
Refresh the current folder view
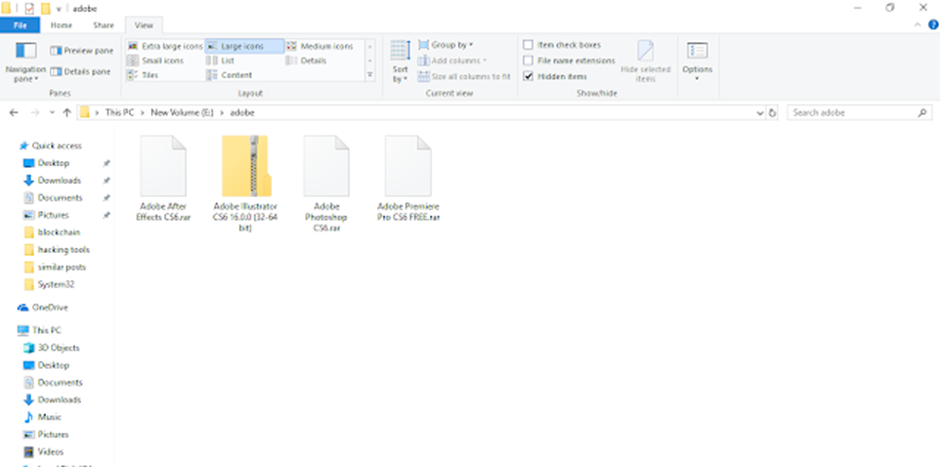tap(773, 113)
